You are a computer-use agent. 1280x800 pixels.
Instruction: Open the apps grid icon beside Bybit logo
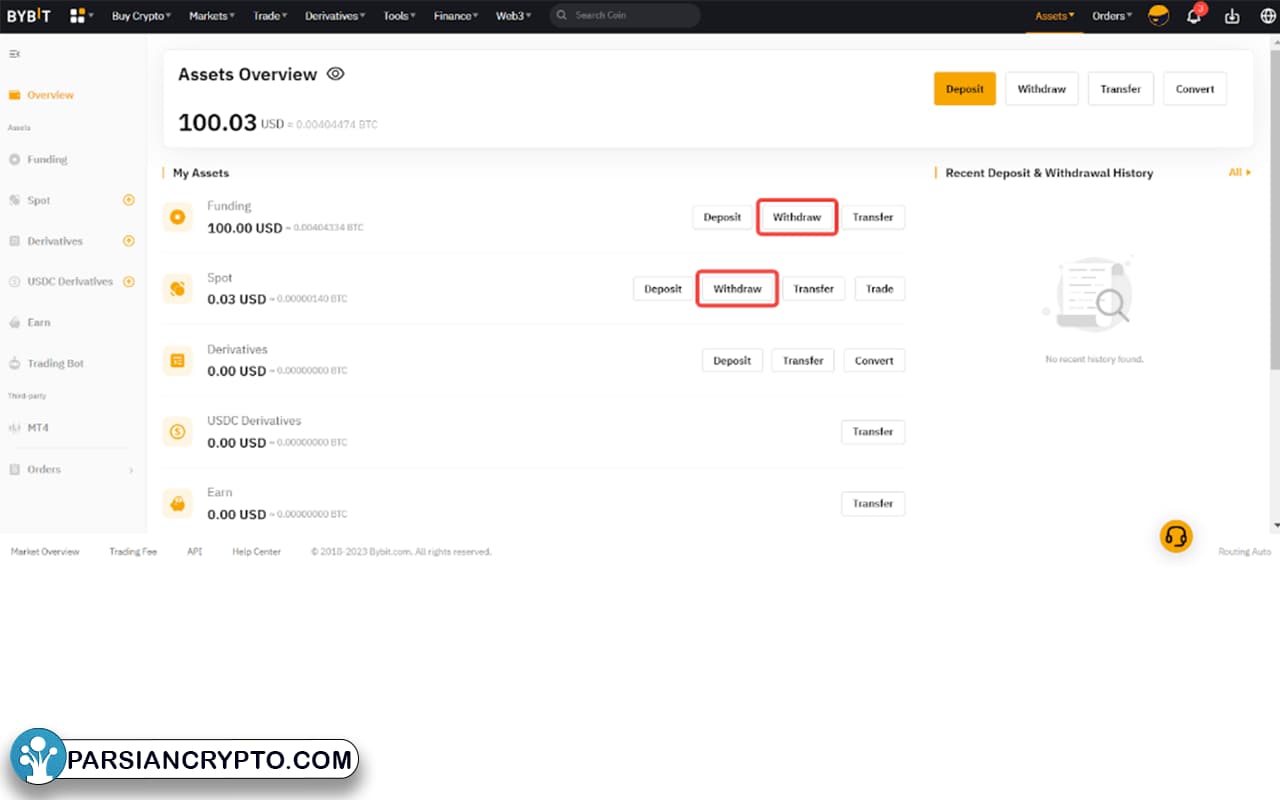(78, 16)
